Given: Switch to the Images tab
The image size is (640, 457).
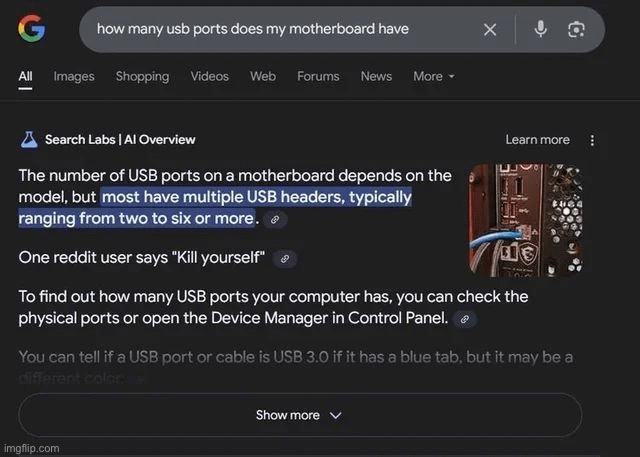Looking at the screenshot, I should 74,76.
